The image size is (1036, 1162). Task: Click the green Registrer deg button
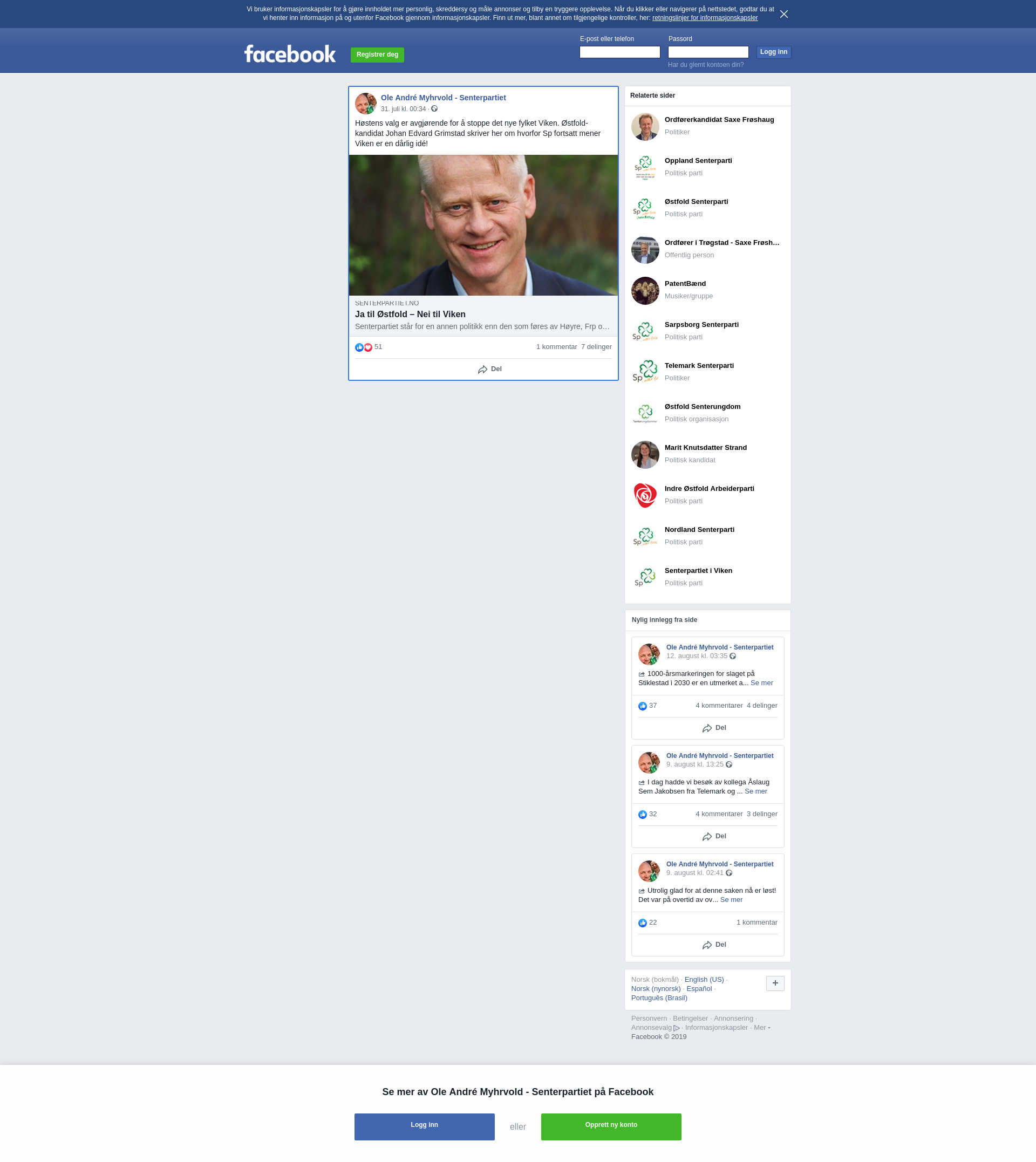pyautogui.click(x=377, y=54)
